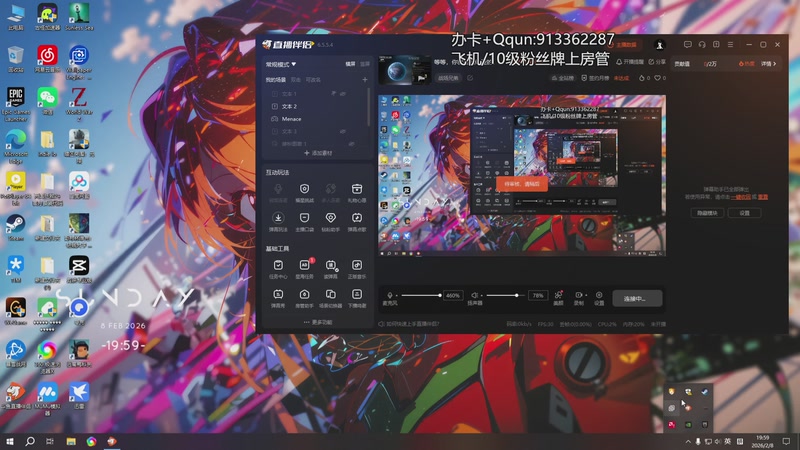
Task: Open the 场景切换器 scene switcher tool
Action: tap(331, 298)
